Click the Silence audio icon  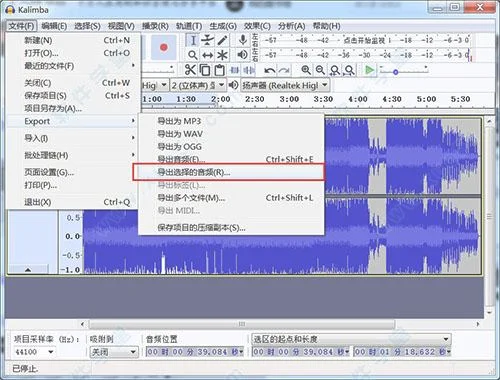pyautogui.click(x=249, y=70)
